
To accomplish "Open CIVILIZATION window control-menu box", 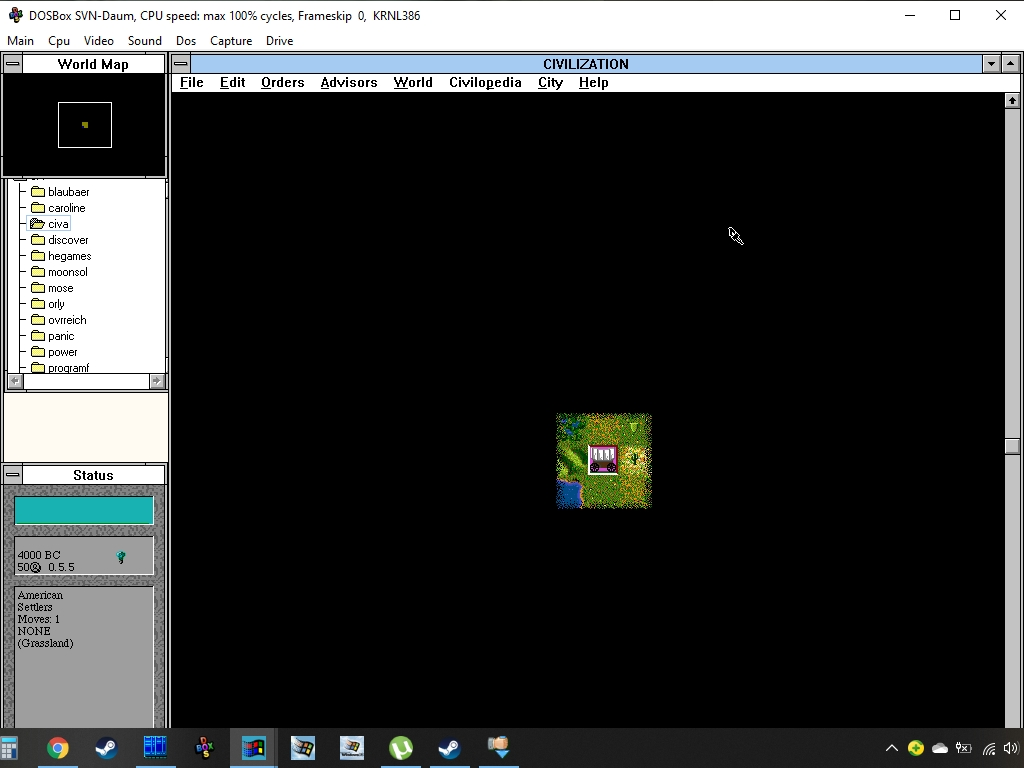I will [x=181, y=64].
